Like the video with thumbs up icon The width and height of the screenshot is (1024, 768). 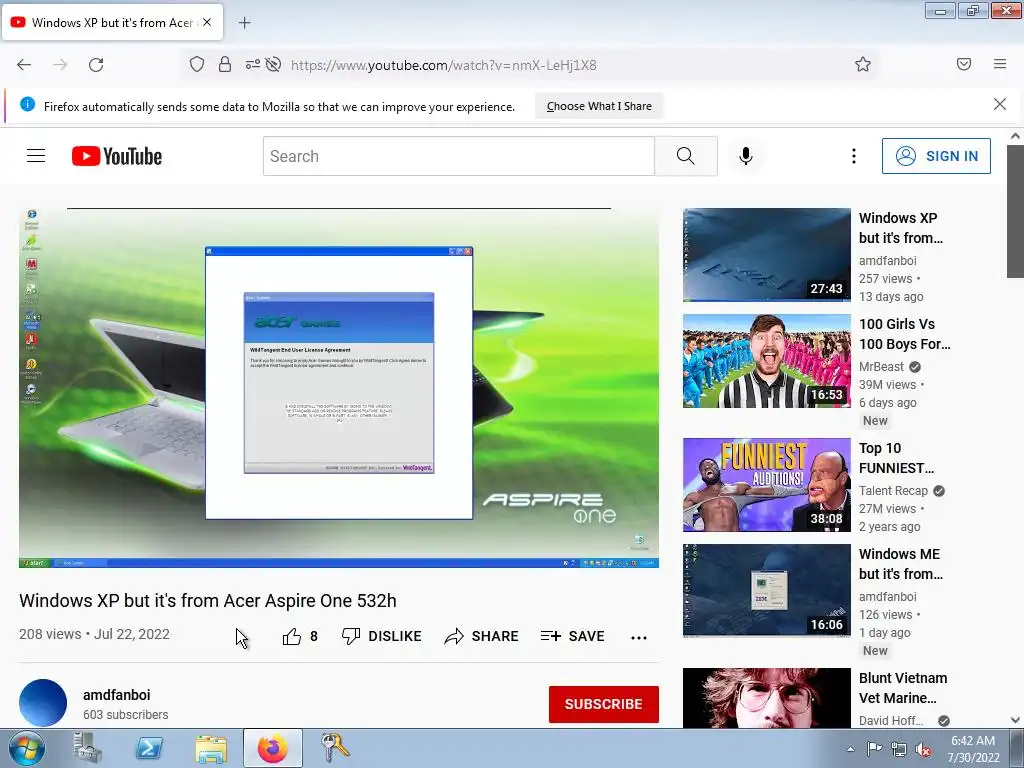coord(291,636)
